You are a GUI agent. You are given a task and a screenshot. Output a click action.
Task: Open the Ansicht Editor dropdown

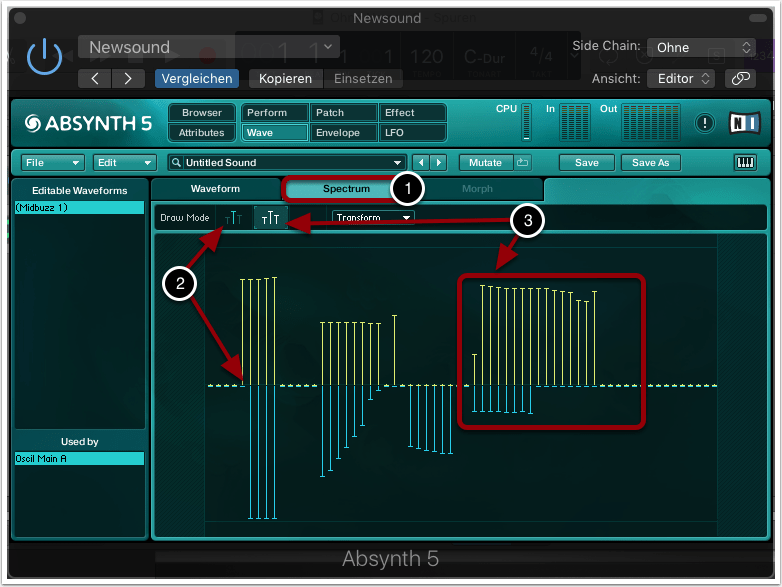[681, 78]
